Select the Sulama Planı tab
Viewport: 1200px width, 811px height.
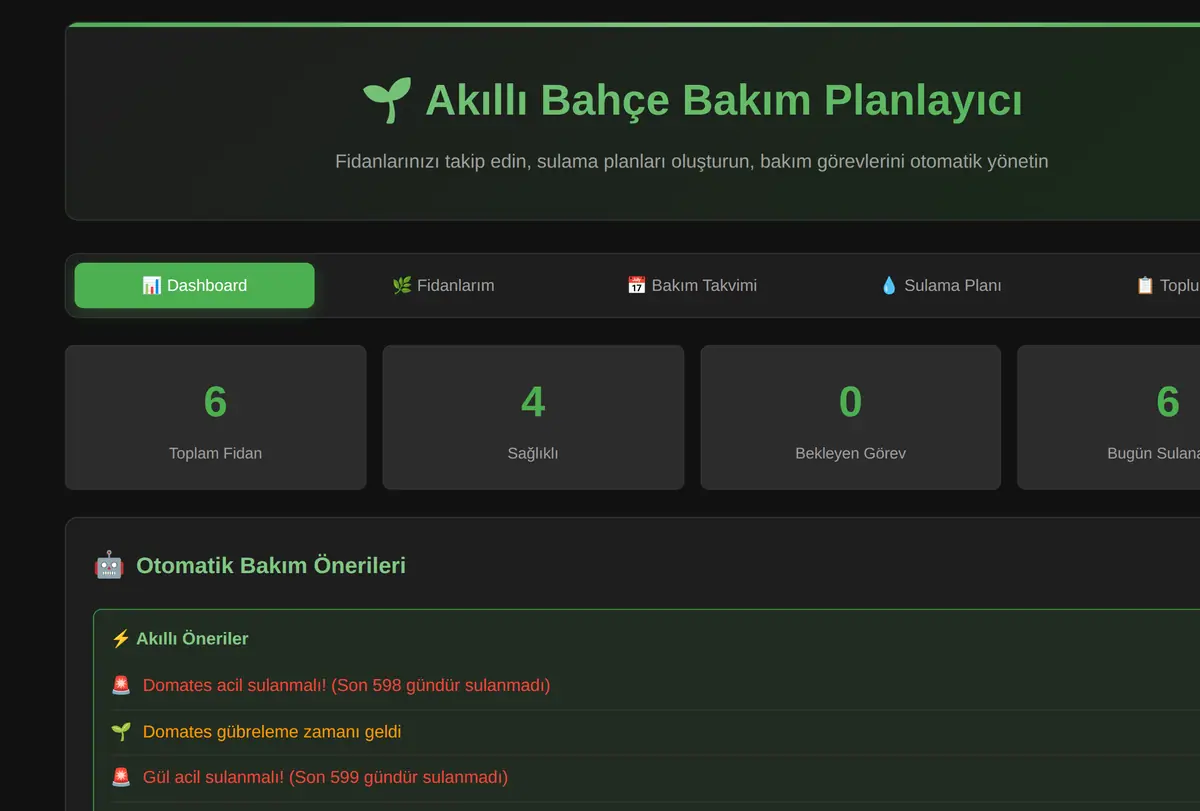pyautogui.click(x=940, y=285)
